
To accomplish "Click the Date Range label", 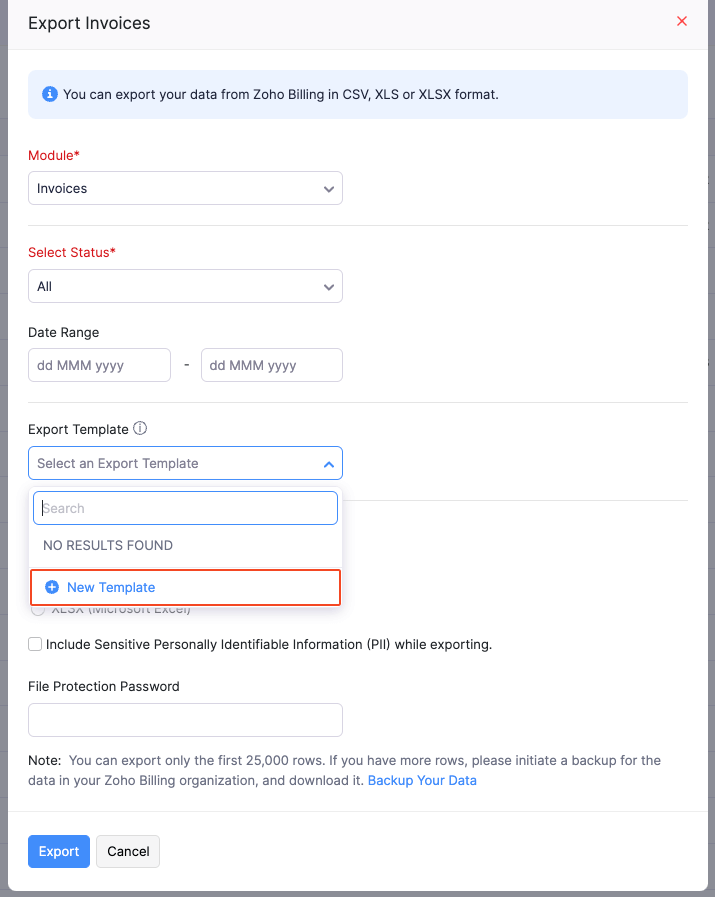I will (x=63, y=332).
